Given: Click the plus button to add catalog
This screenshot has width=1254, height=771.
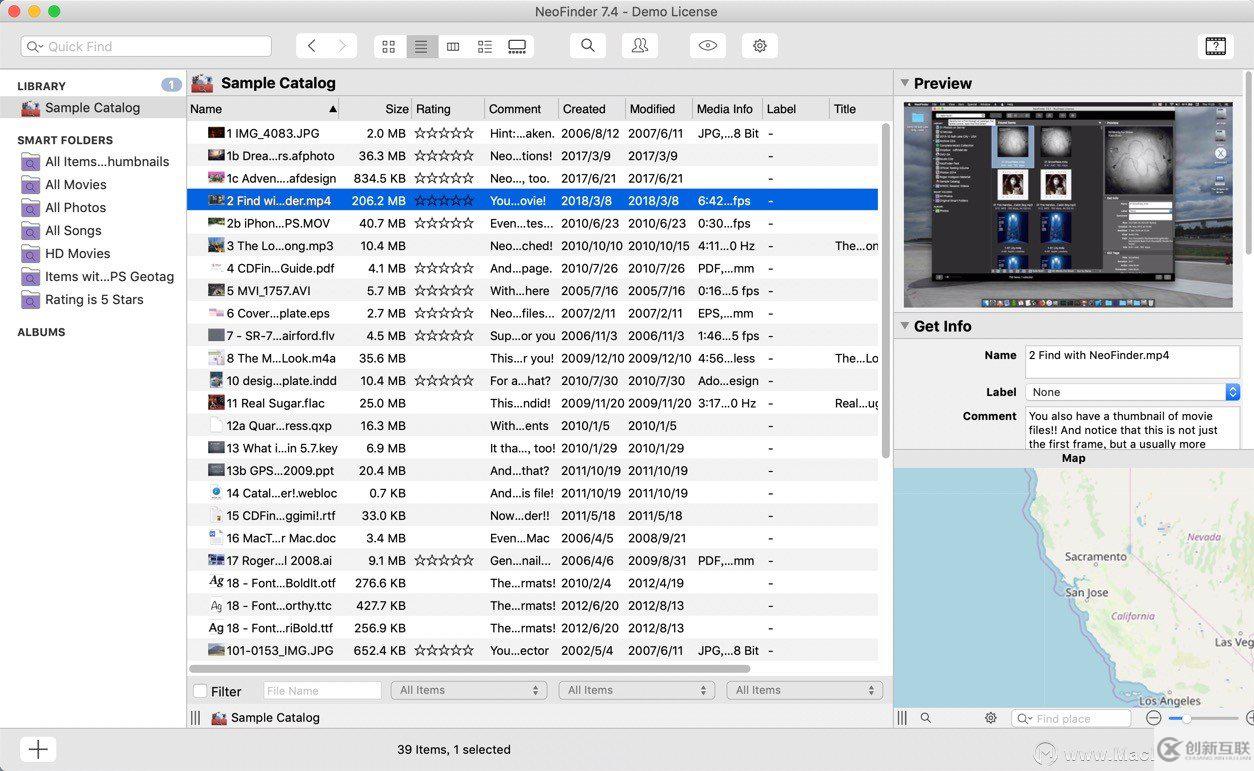Looking at the screenshot, I should pos(38,749).
